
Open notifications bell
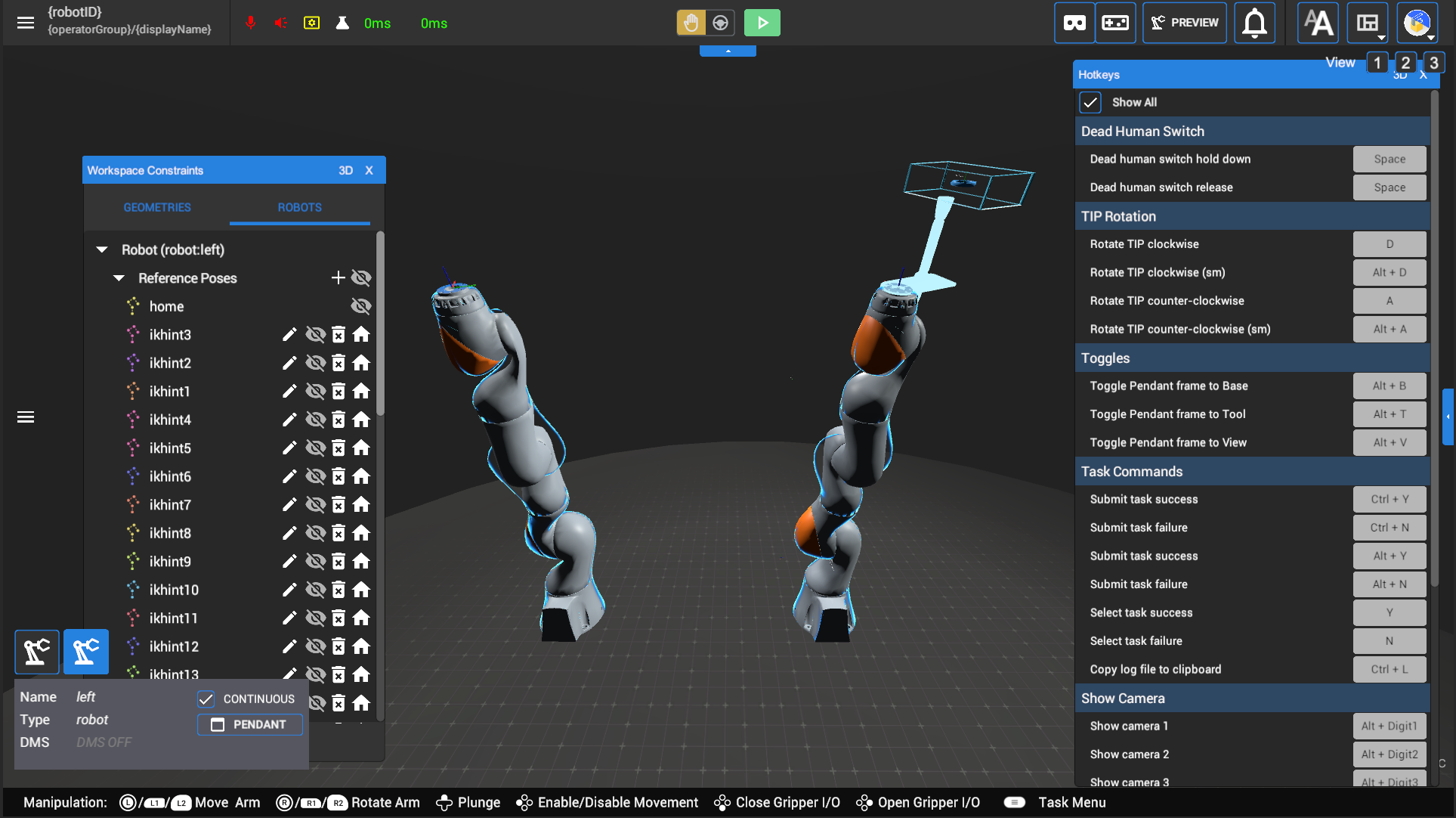1254,23
